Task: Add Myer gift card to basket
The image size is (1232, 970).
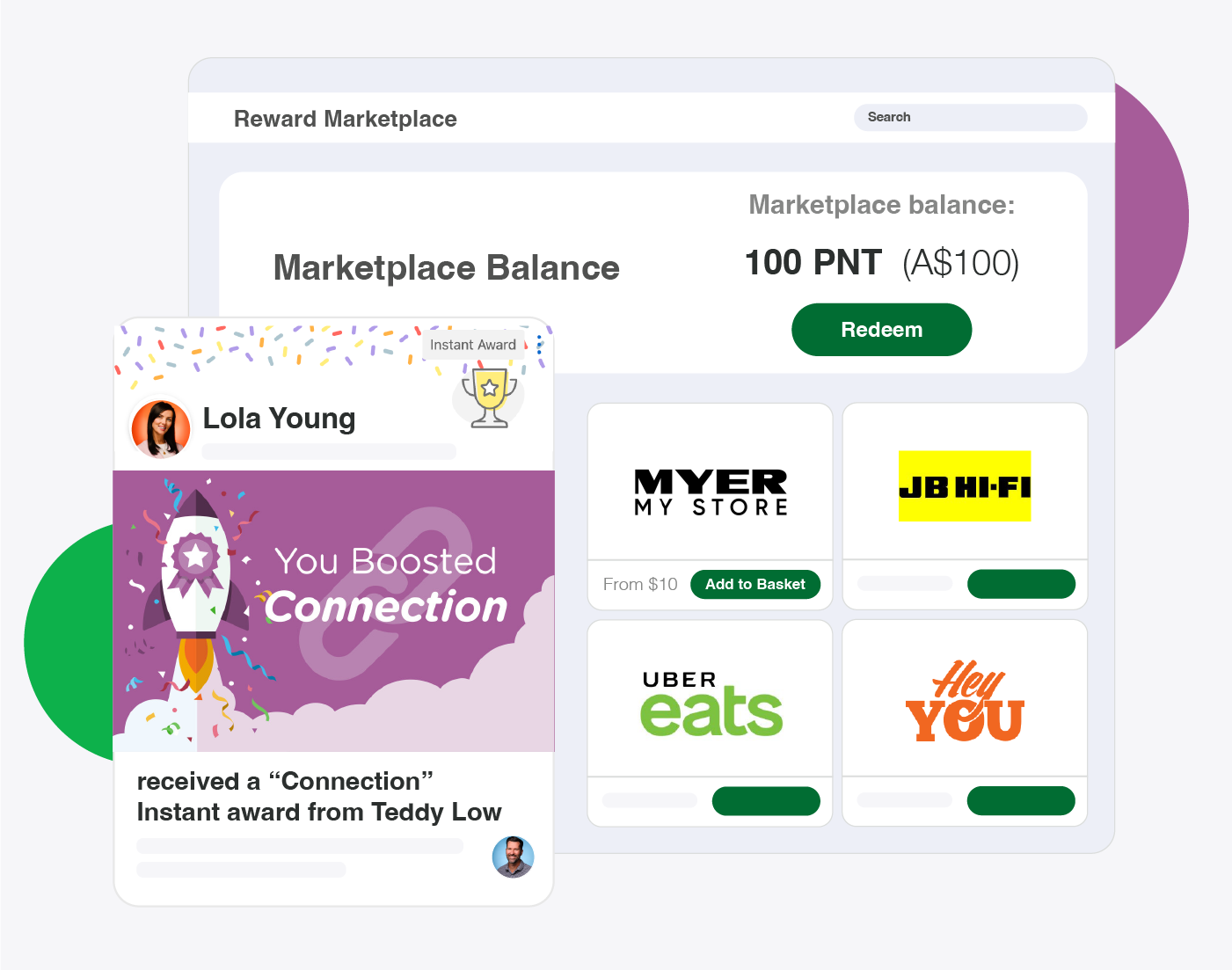Action: [x=755, y=584]
